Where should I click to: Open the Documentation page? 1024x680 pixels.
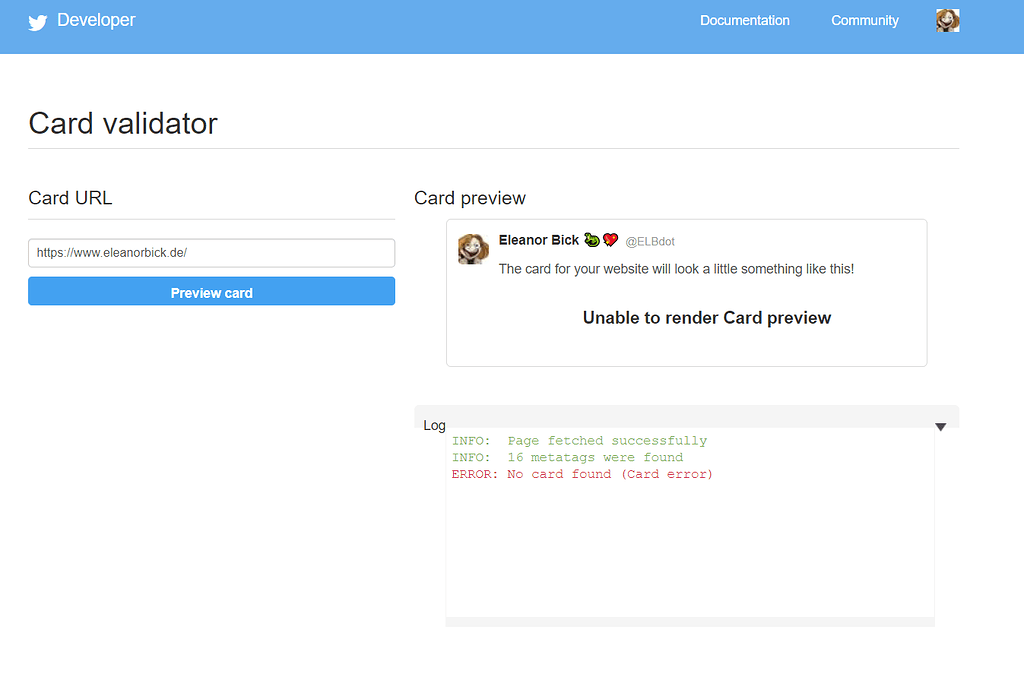(744, 20)
